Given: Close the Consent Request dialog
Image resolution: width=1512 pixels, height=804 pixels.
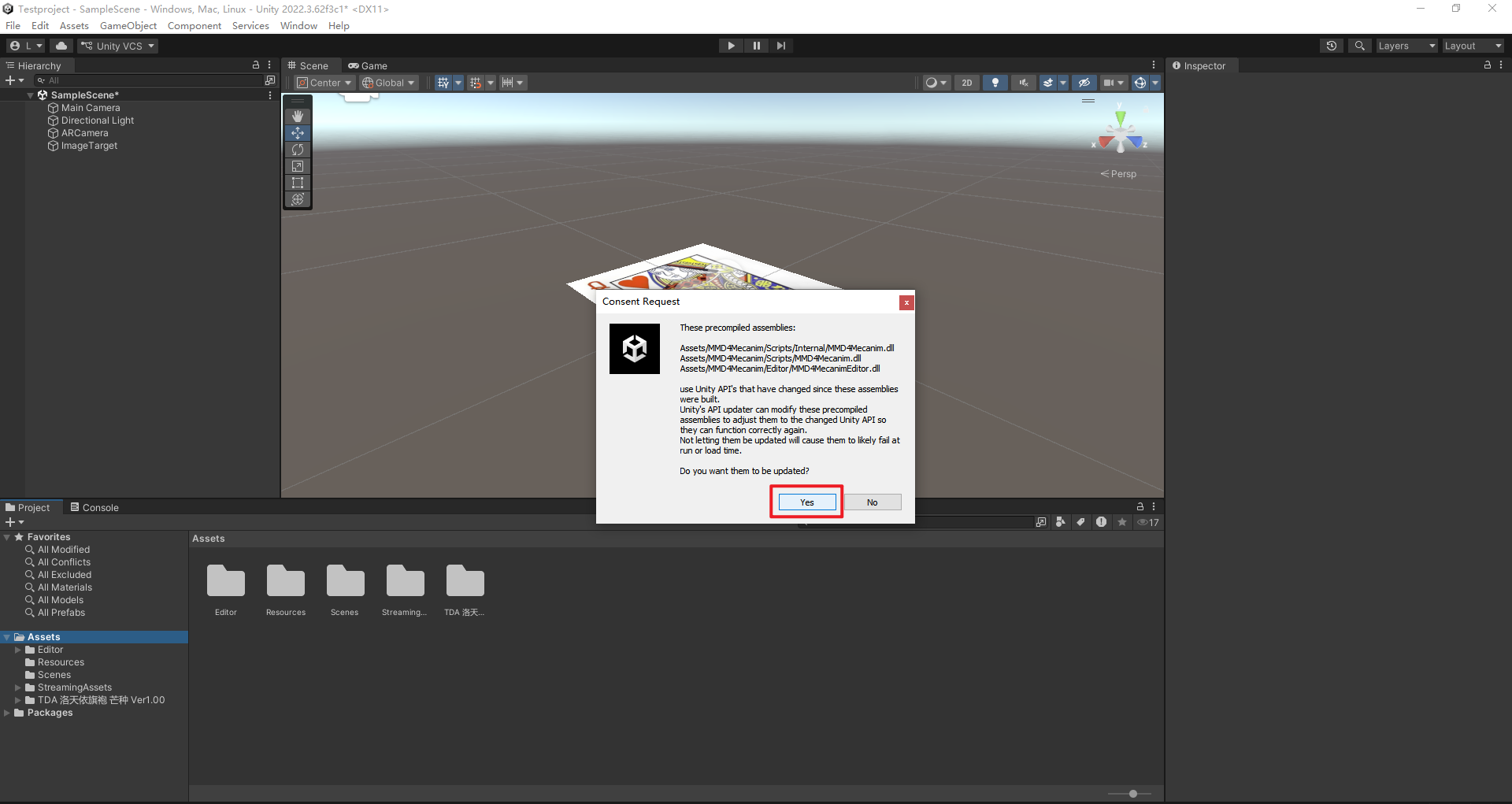Looking at the screenshot, I should tap(906, 302).
